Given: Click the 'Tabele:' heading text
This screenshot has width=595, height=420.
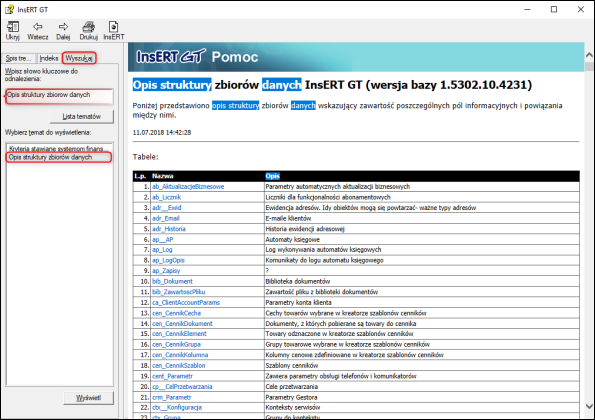Looking at the screenshot, I should click(145, 157).
